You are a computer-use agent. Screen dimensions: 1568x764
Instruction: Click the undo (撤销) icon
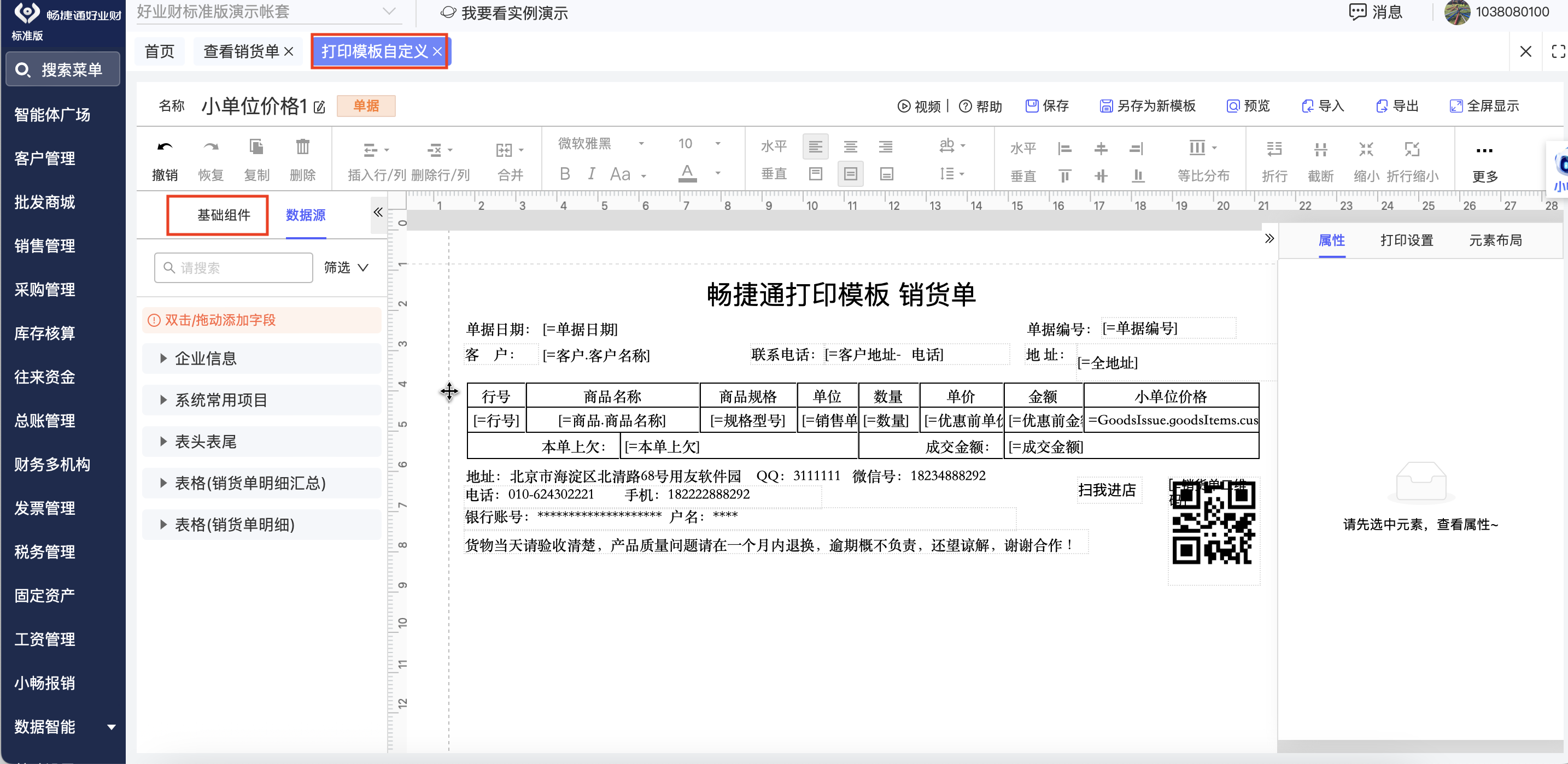pos(165,147)
